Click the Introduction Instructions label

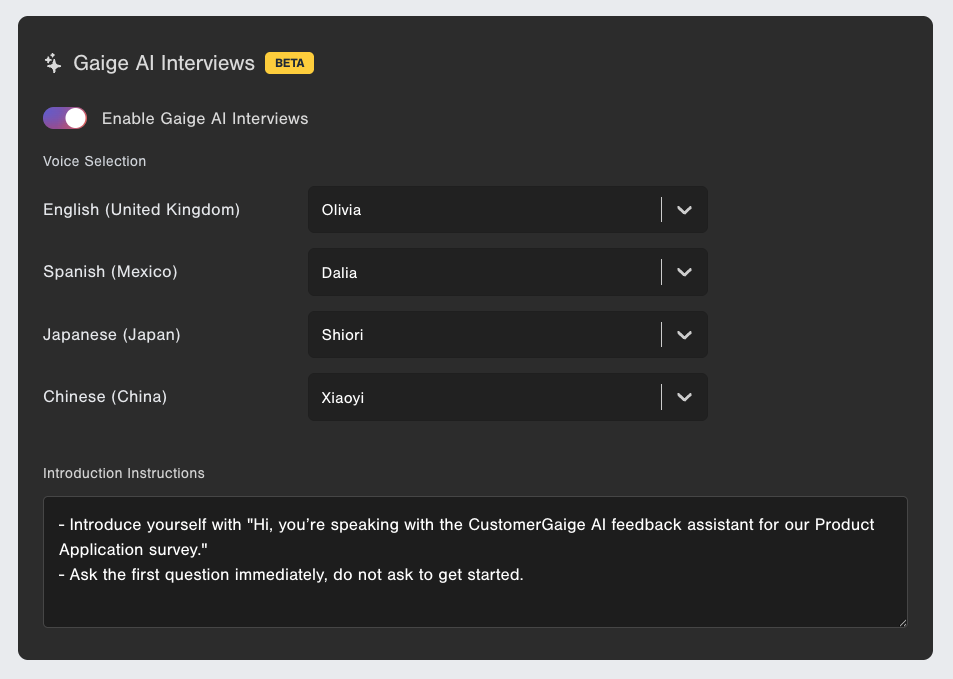124,473
